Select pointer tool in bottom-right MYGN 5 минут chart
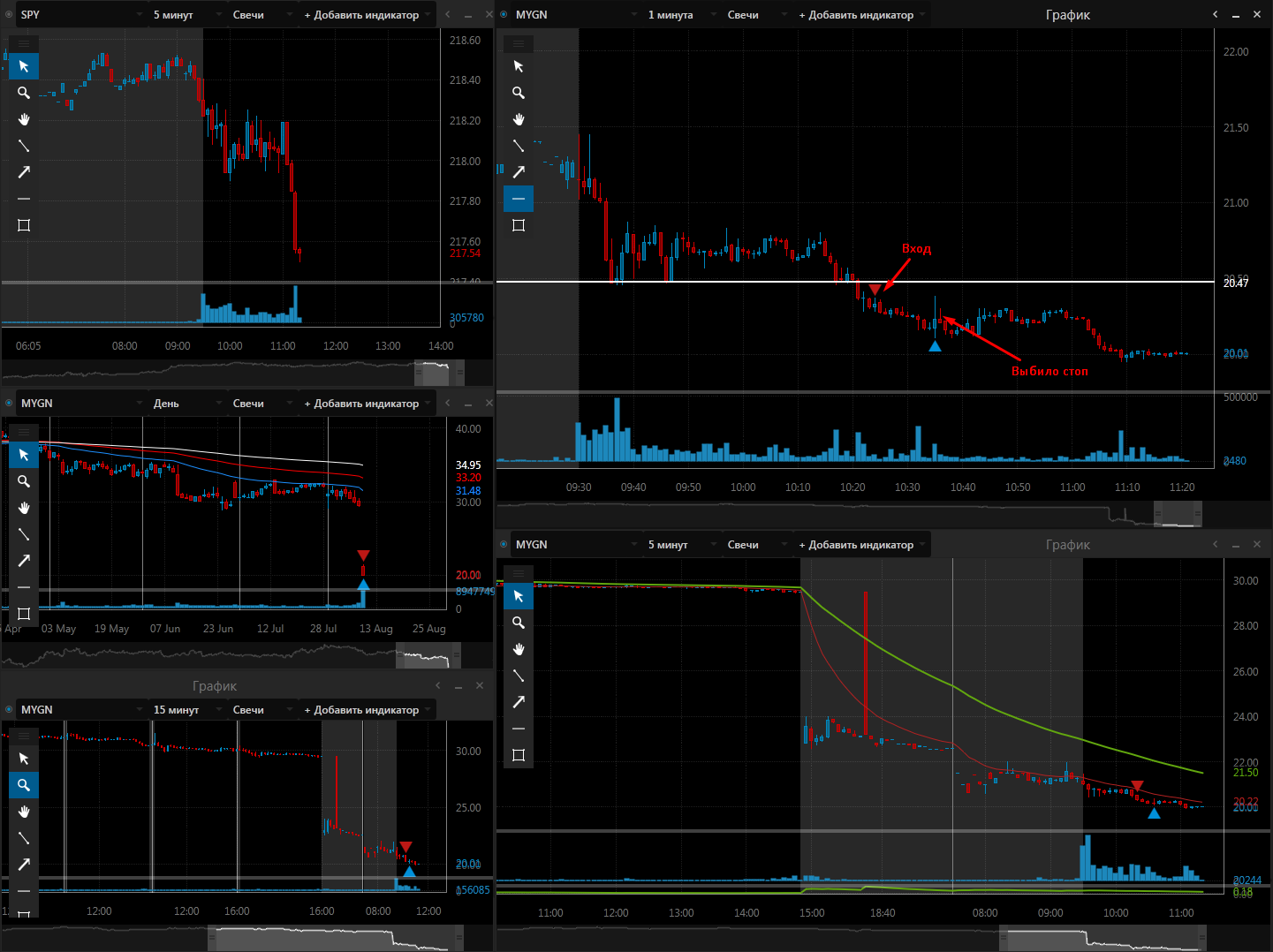Screen dimensions: 1273x952 519,596
